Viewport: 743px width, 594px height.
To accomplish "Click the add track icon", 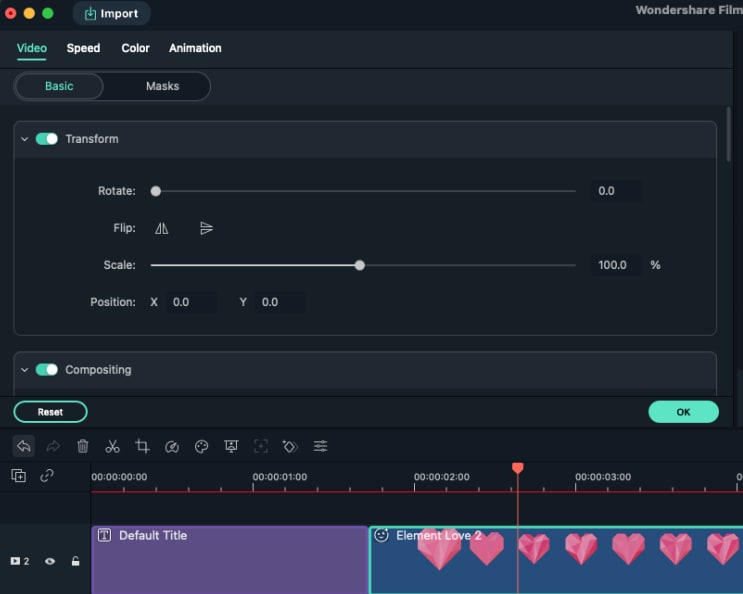I will (x=18, y=476).
